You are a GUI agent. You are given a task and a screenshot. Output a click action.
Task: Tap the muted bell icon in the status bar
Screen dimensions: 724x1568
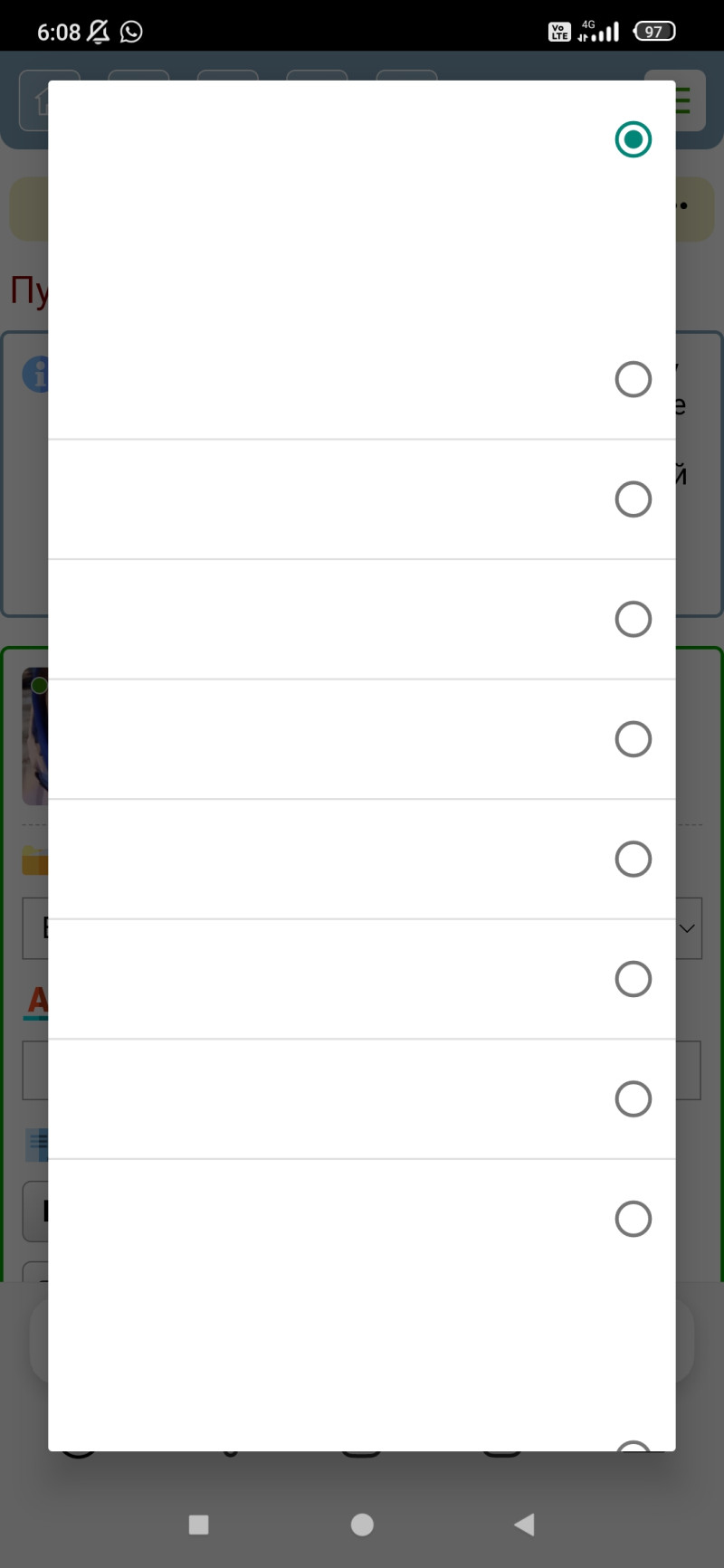coord(98,32)
